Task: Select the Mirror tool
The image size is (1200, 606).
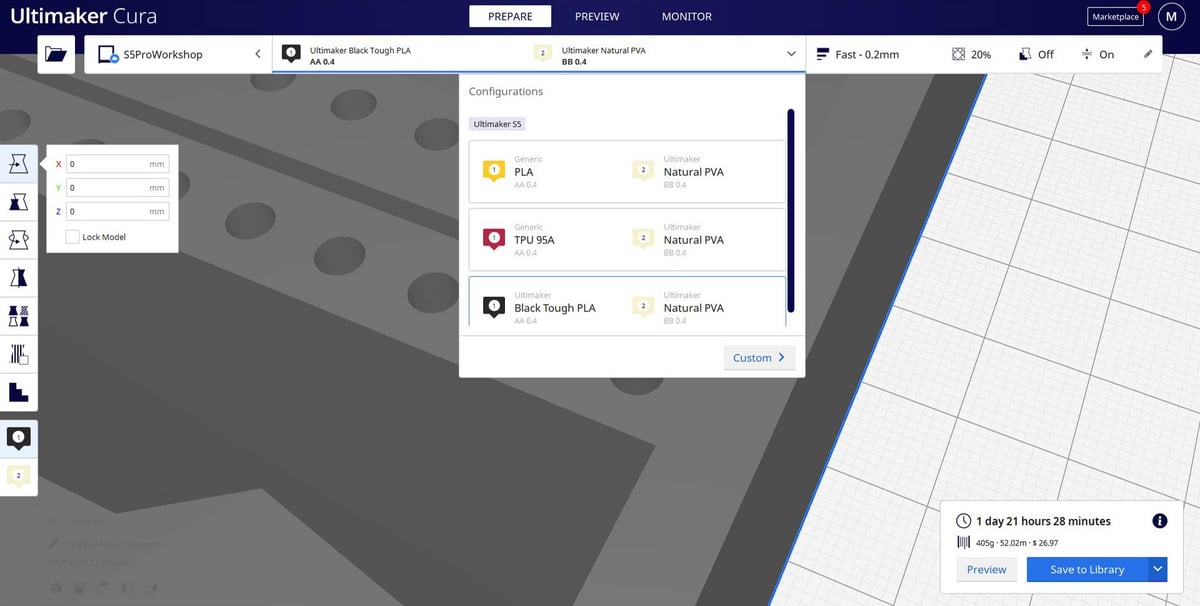Action: click(x=18, y=278)
